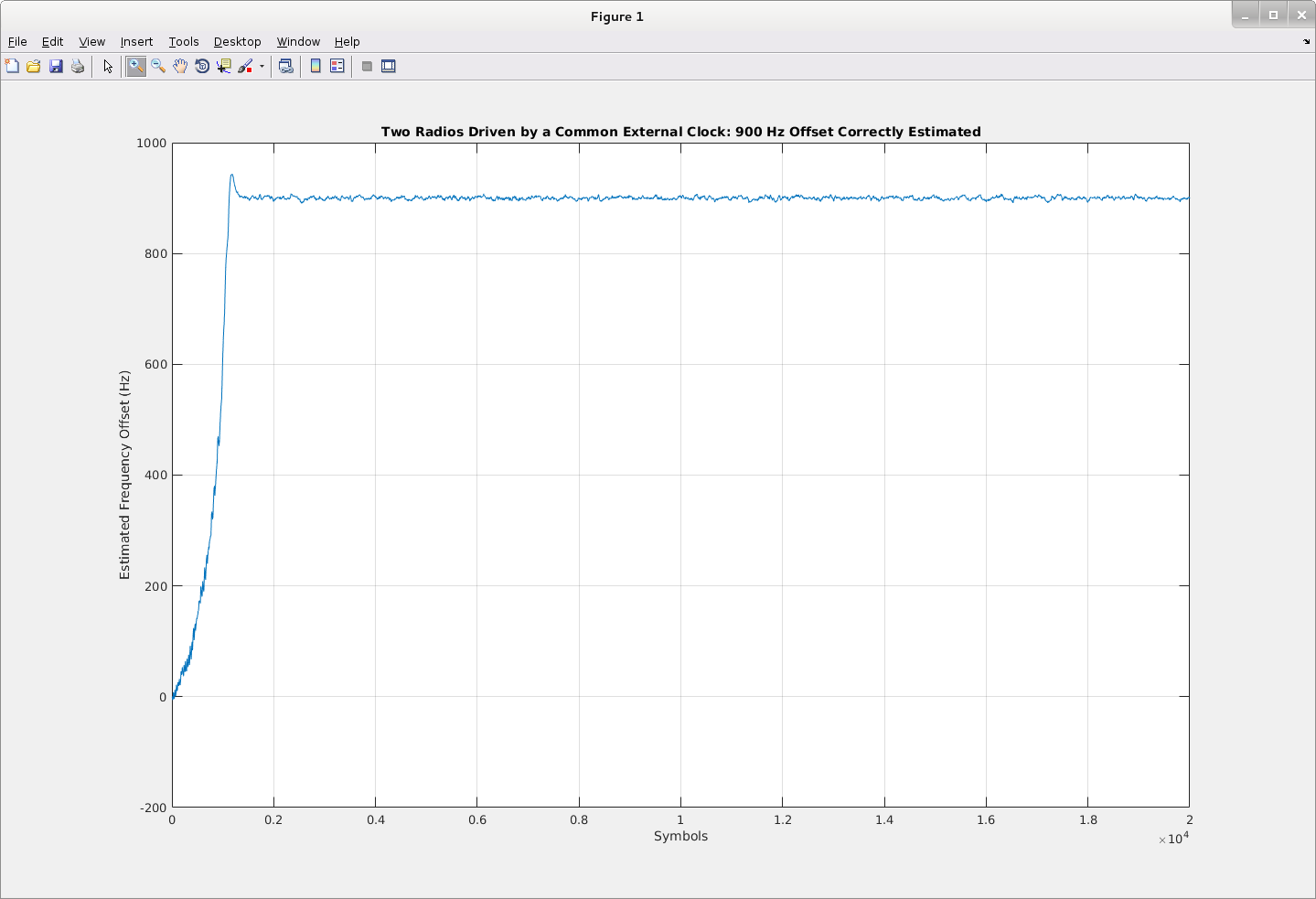The image size is (1316, 899).
Task: Show Plot Tools and dock figure icon
Action: pyautogui.click(x=389, y=66)
